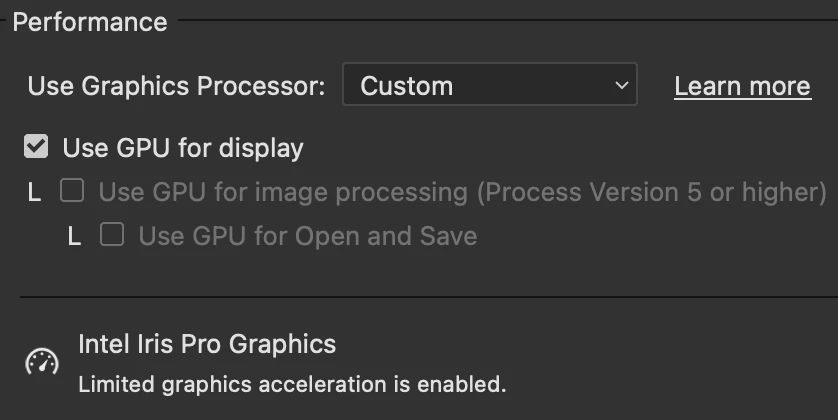Follow the Learn more link
The width and height of the screenshot is (838, 420).
click(742, 86)
